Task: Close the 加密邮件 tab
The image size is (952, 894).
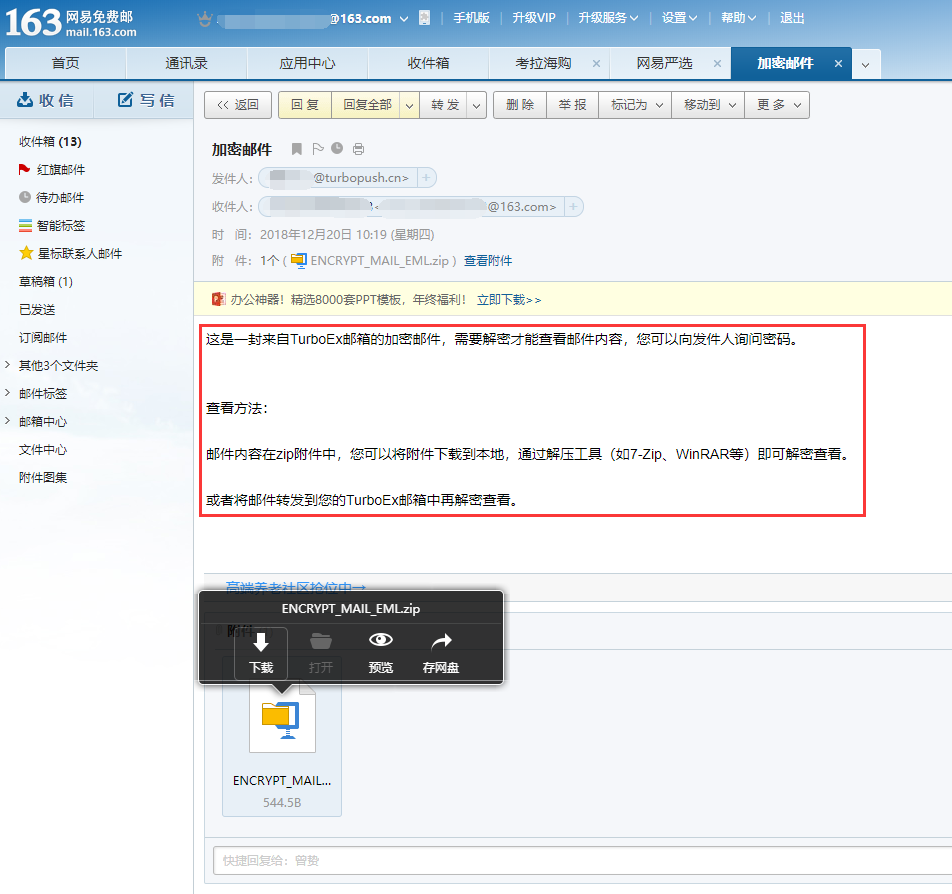Action: pos(838,63)
